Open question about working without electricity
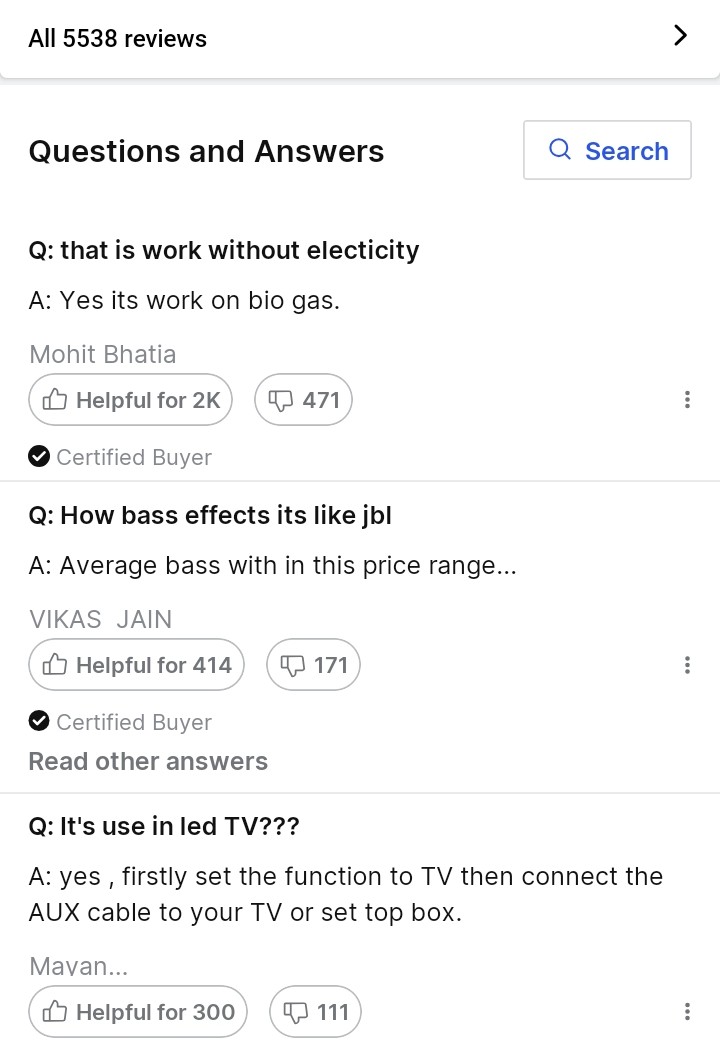 [224, 250]
